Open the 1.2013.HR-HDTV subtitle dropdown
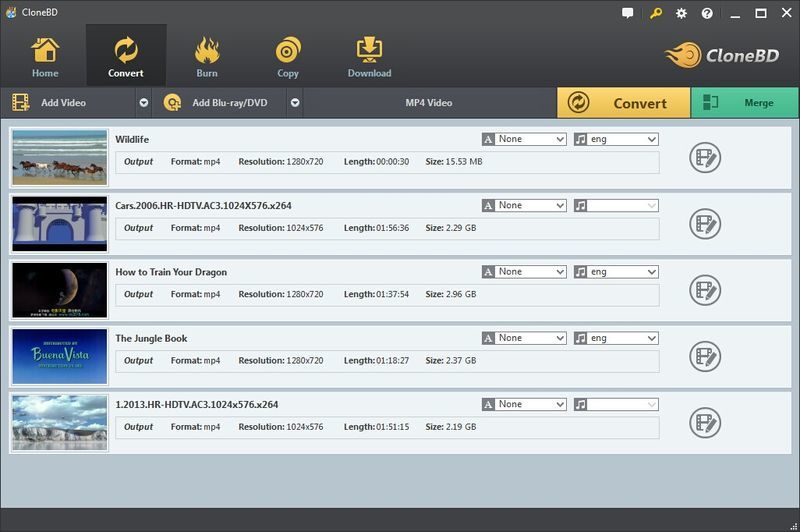The height and width of the screenshot is (532, 800). pyautogui.click(x=531, y=404)
